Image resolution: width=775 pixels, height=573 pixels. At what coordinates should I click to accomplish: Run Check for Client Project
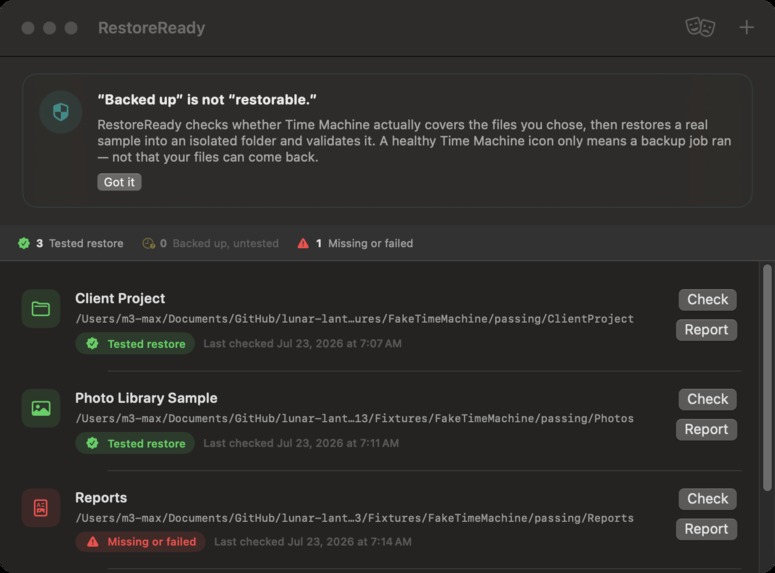707,300
